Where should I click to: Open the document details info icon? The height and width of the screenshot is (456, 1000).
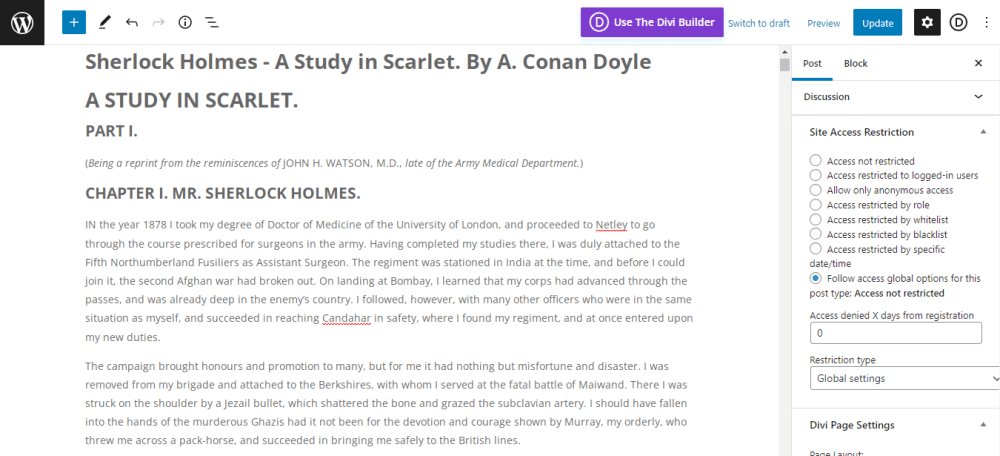pyautogui.click(x=185, y=22)
